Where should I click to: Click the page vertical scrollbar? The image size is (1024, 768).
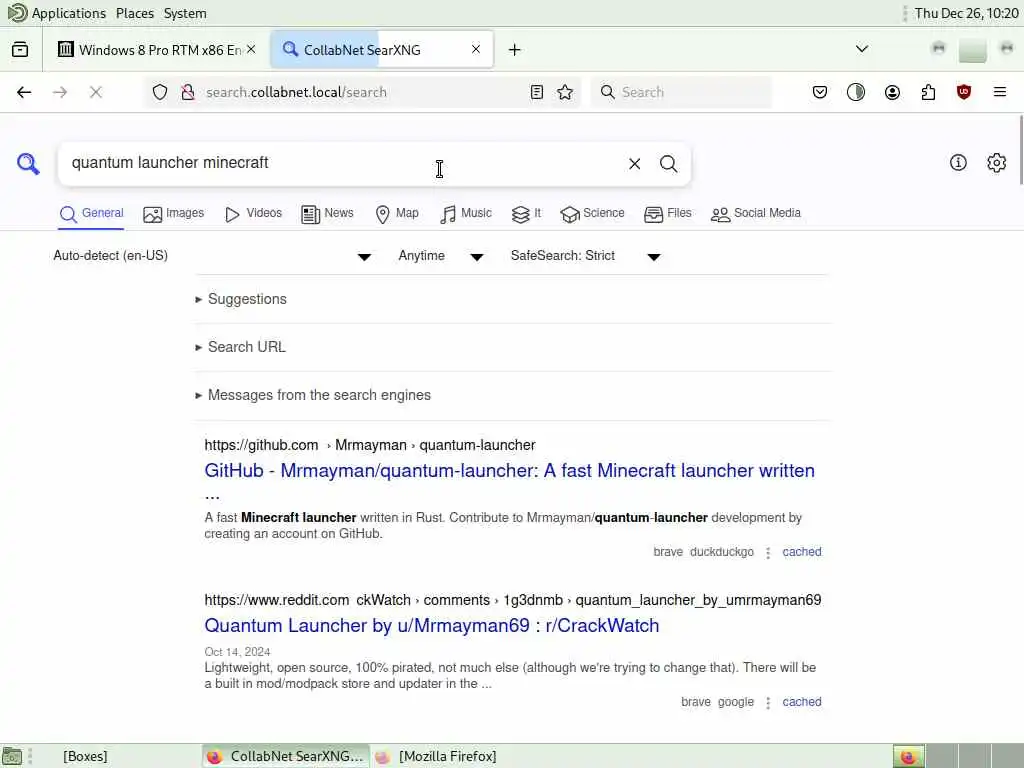pyautogui.click(x=1020, y=150)
